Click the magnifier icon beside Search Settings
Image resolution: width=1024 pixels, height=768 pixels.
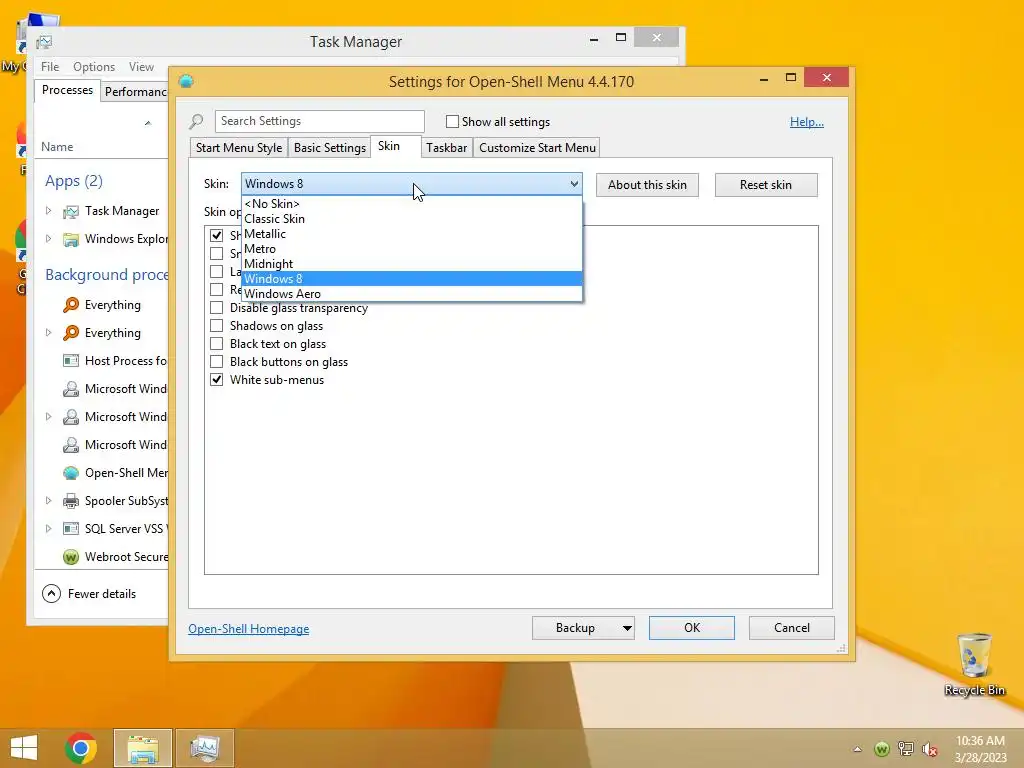197,121
